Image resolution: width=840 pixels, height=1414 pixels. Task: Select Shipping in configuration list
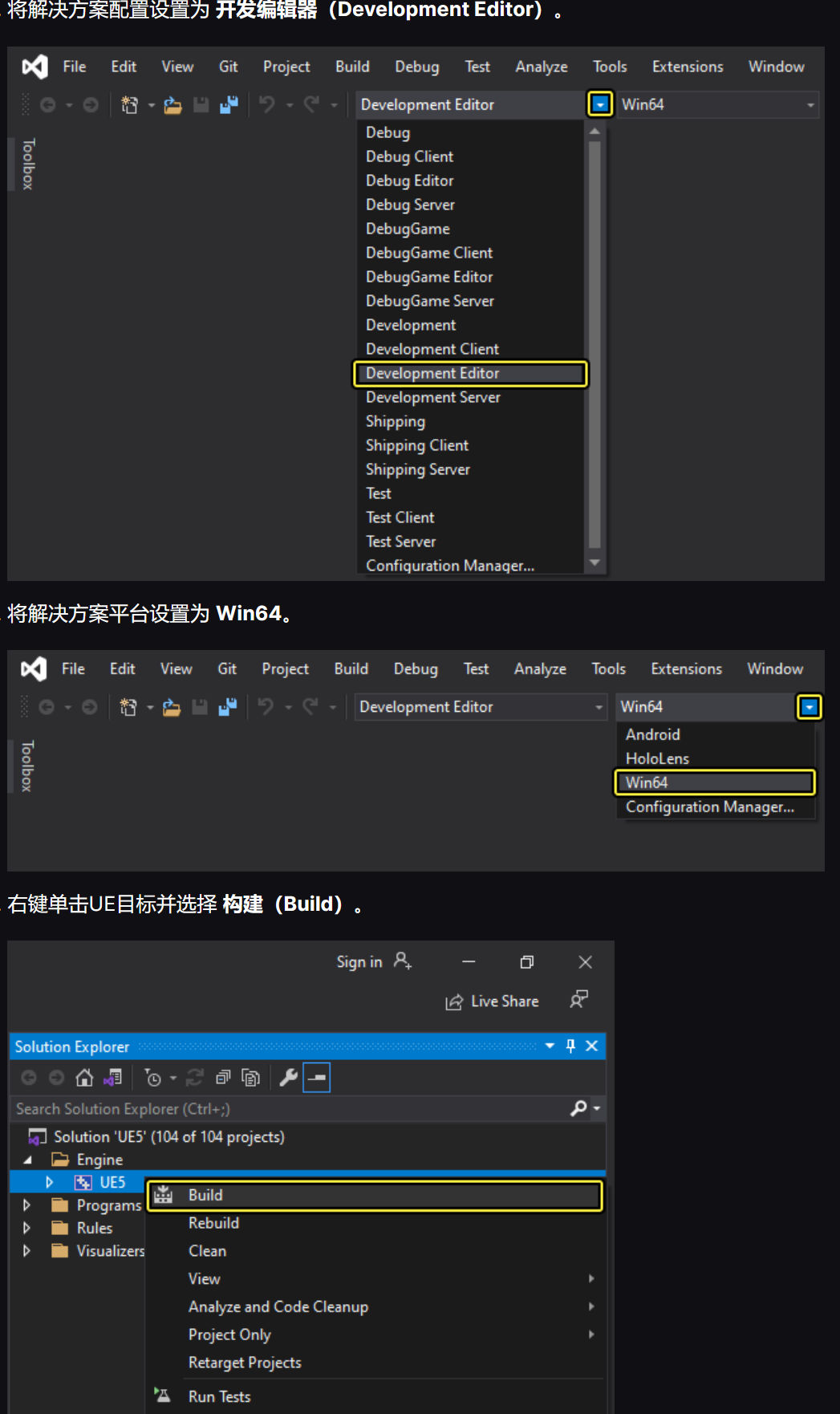[x=470, y=421]
